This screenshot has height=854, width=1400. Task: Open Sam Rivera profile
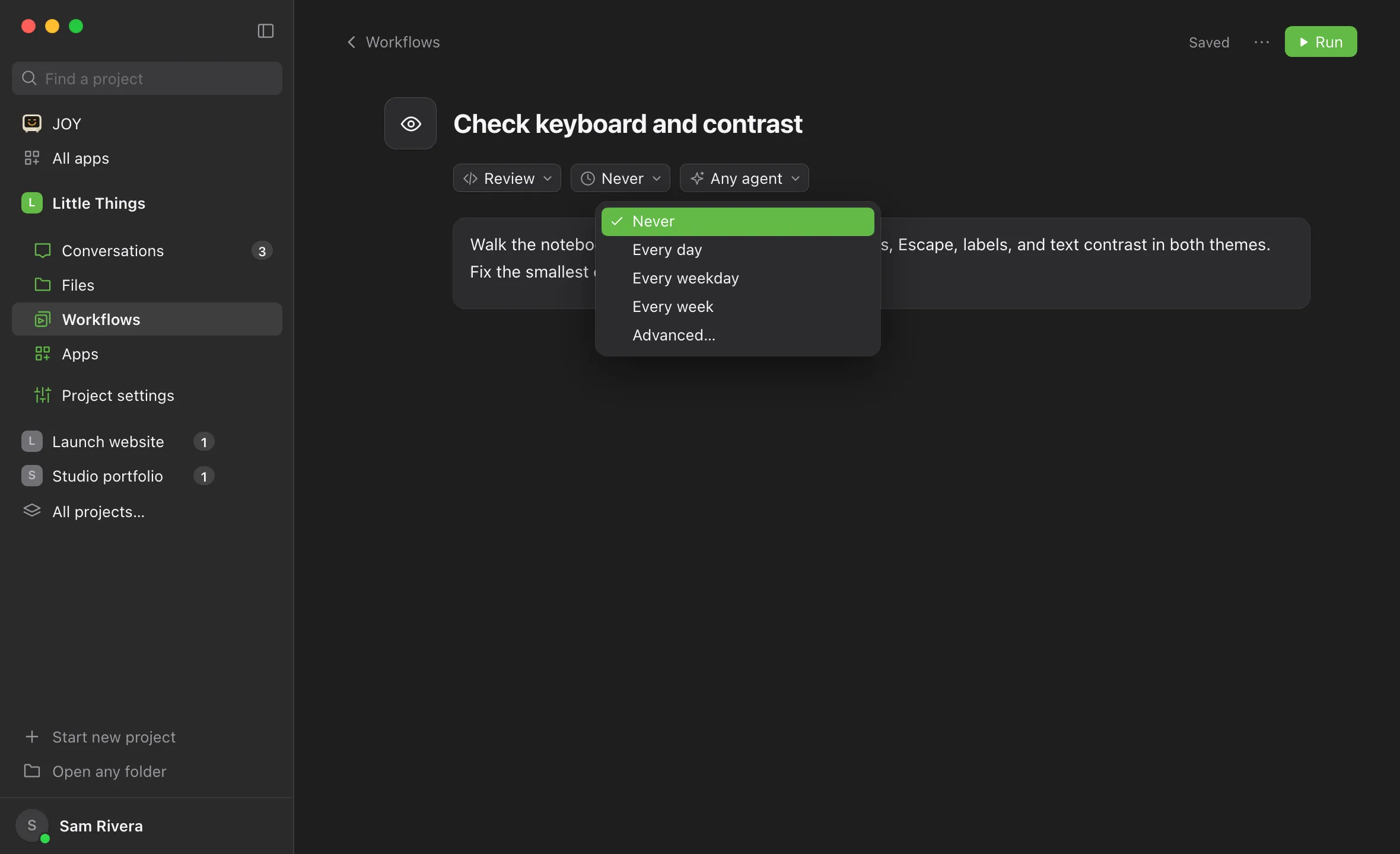click(147, 826)
